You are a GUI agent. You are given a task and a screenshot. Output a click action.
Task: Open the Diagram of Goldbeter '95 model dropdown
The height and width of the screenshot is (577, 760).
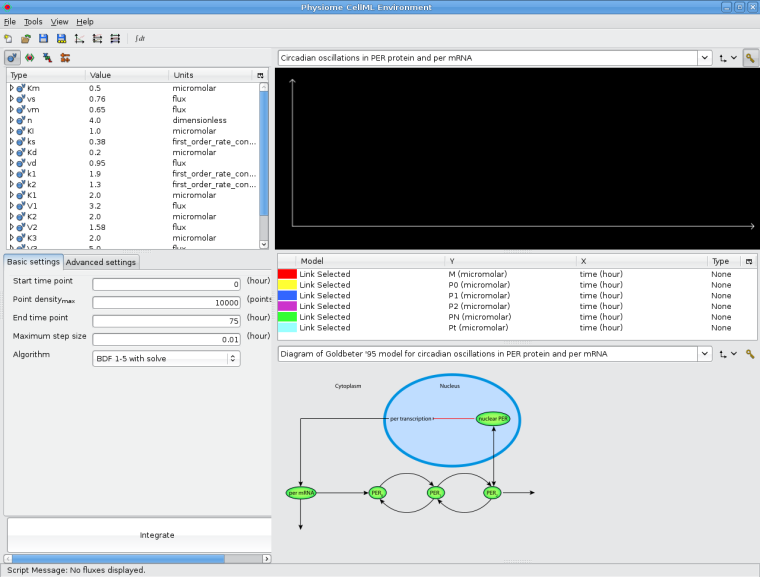pyautogui.click(x=704, y=354)
